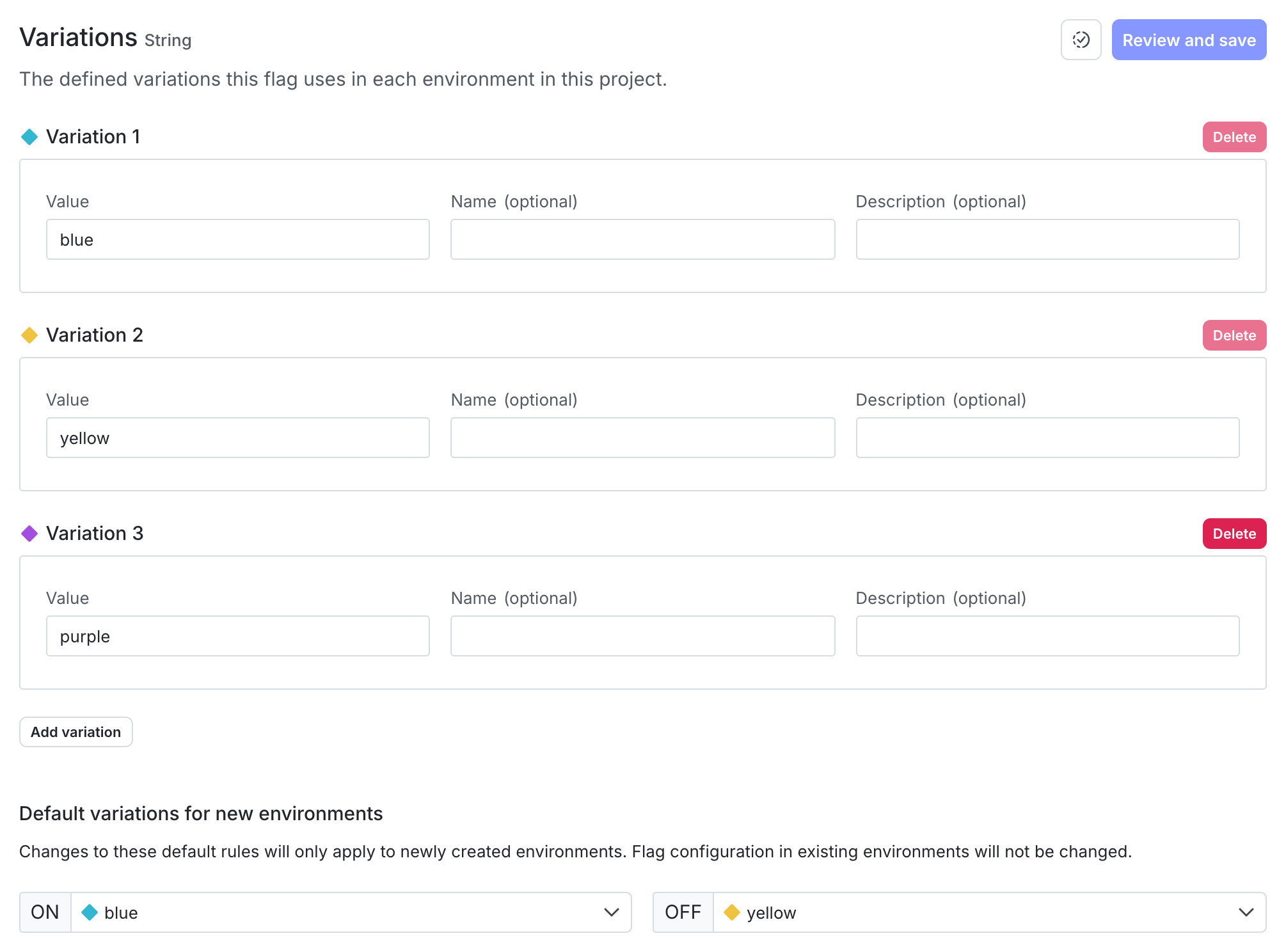Image resolution: width=1286 pixels, height=952 pixels.
Task: Click the Variation 2 Description field
Action: (x=1047, y=438)
